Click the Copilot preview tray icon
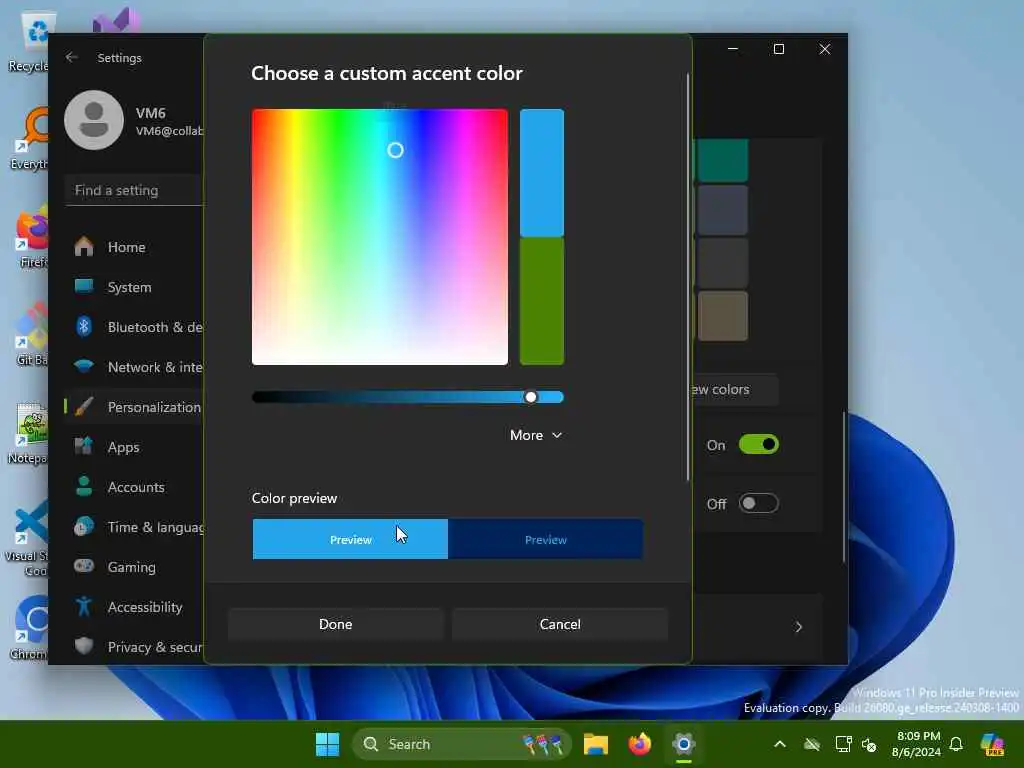 click(x=992, y=744)
